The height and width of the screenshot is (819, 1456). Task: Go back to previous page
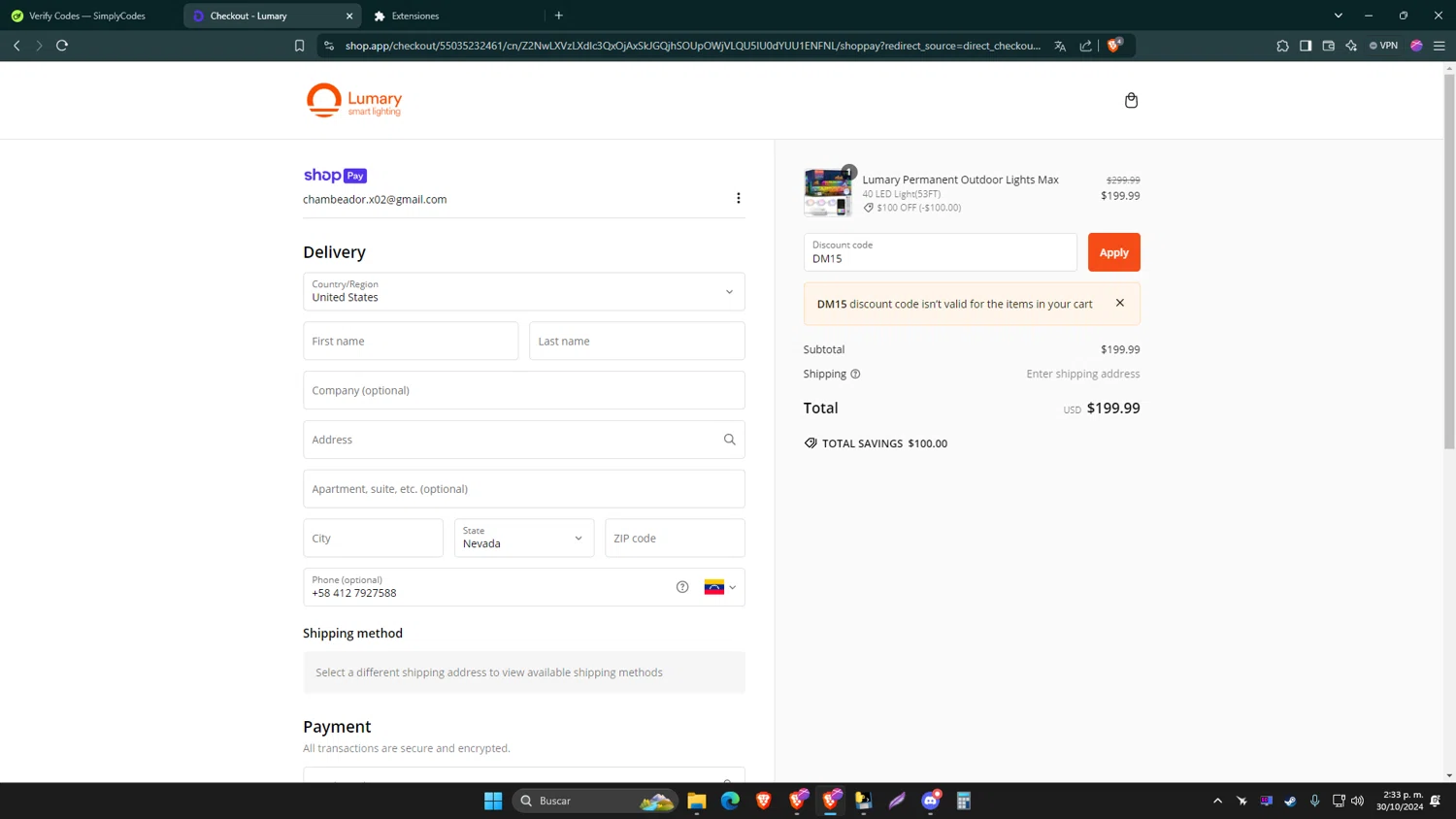pos(17,46)
